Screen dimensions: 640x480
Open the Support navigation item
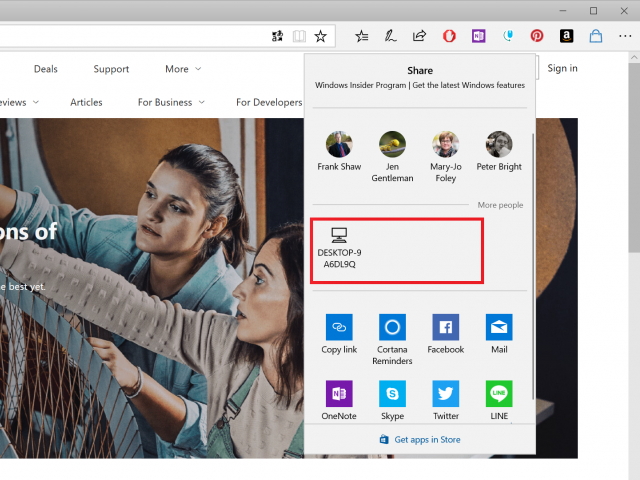(111, 69)
